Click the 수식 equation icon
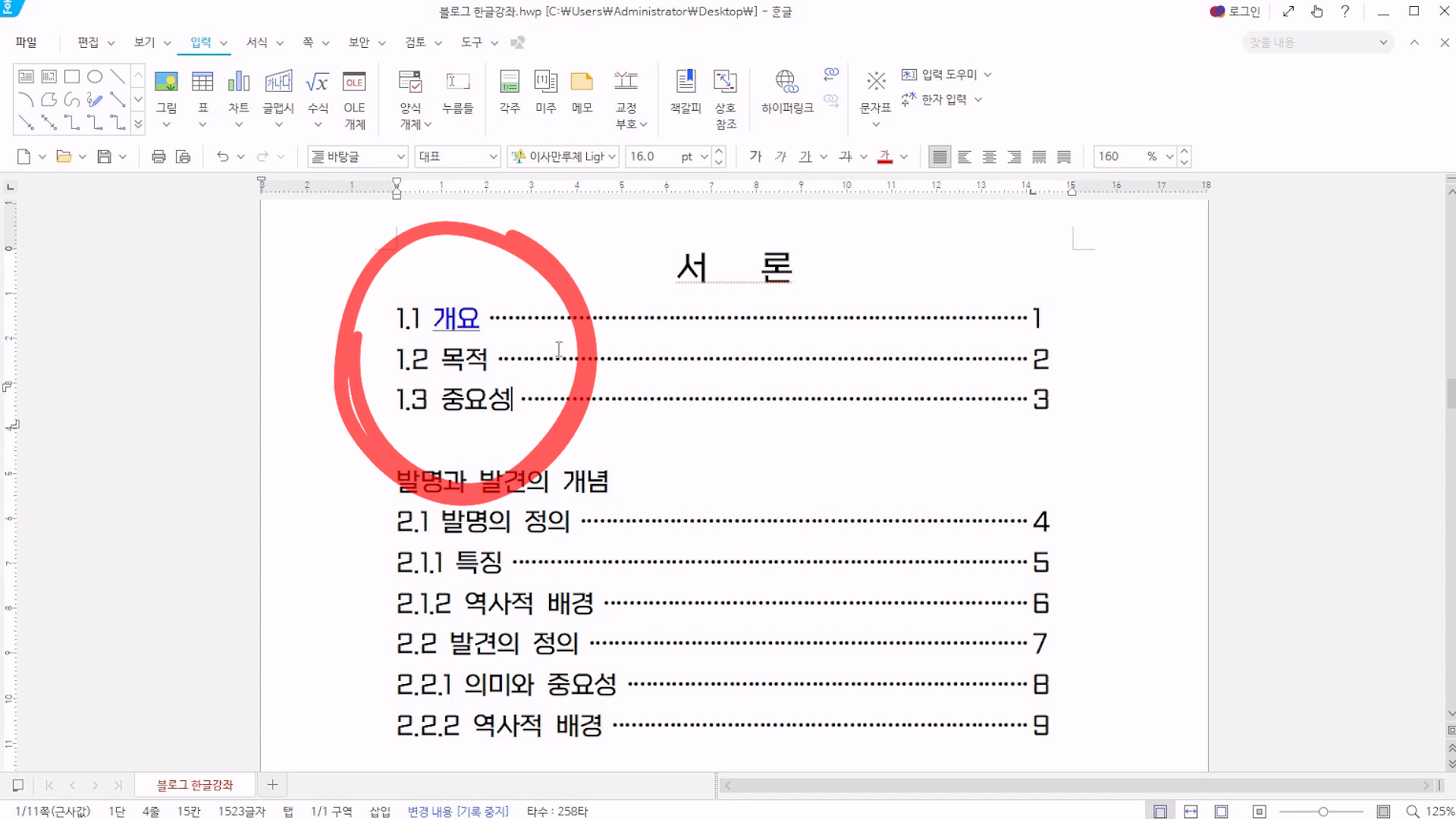The width and height of the screenshot is (1456, 819). pyautogui.click(x=317, y=82)
